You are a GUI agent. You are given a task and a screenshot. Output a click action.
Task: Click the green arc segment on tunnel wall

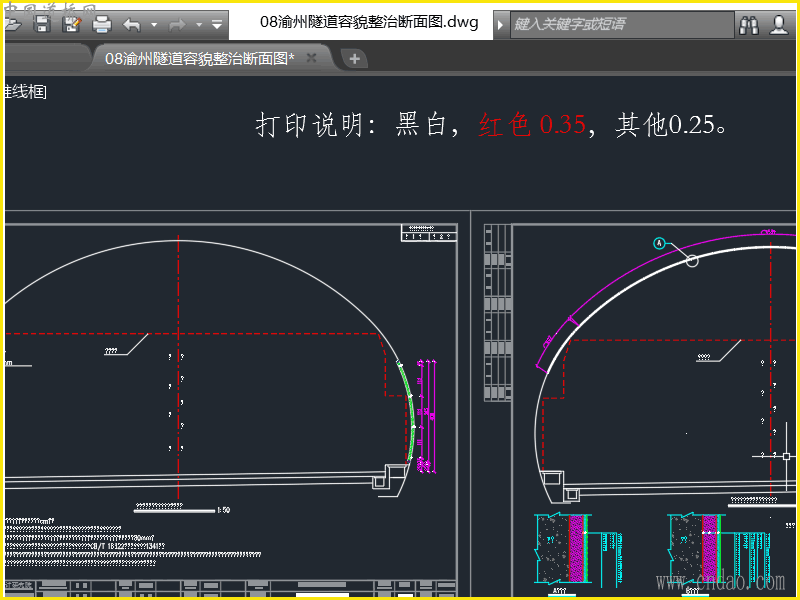click(x=410, y=410)
